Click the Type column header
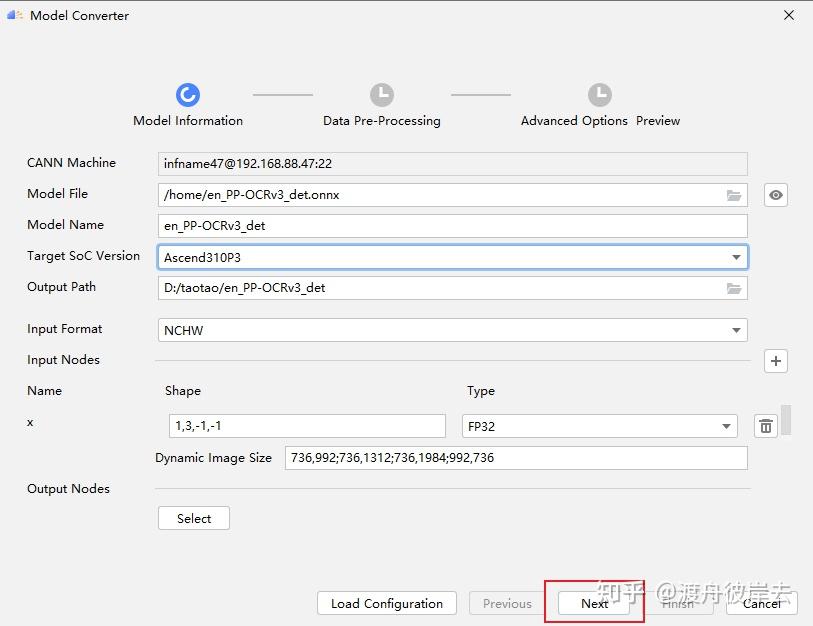This screenshot has width=813, height=626. [x=481, y=391]
